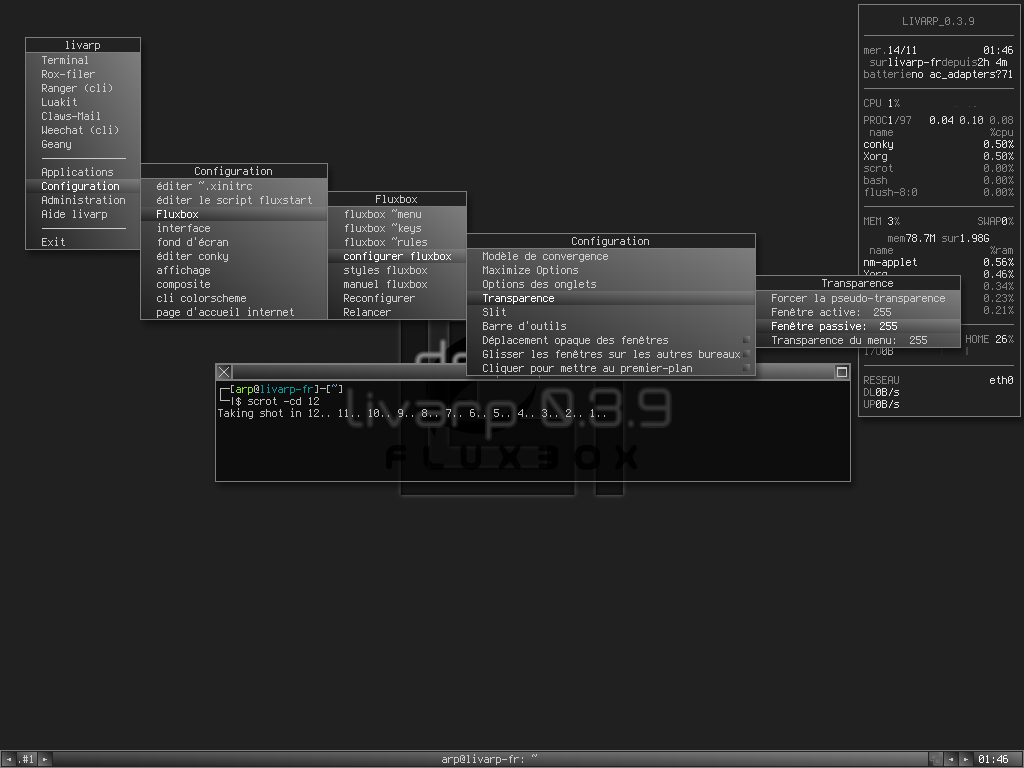1024x768 pixels.
Task: Expand the Fluxbox entry under Configuration
Action: 234,214
